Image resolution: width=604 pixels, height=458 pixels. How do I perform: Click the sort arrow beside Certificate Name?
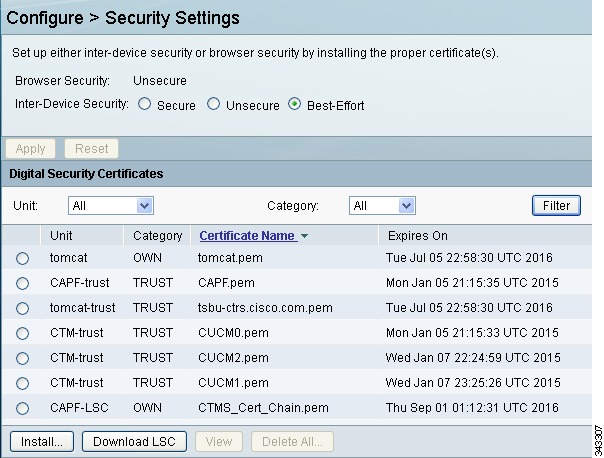click(304, 236)
